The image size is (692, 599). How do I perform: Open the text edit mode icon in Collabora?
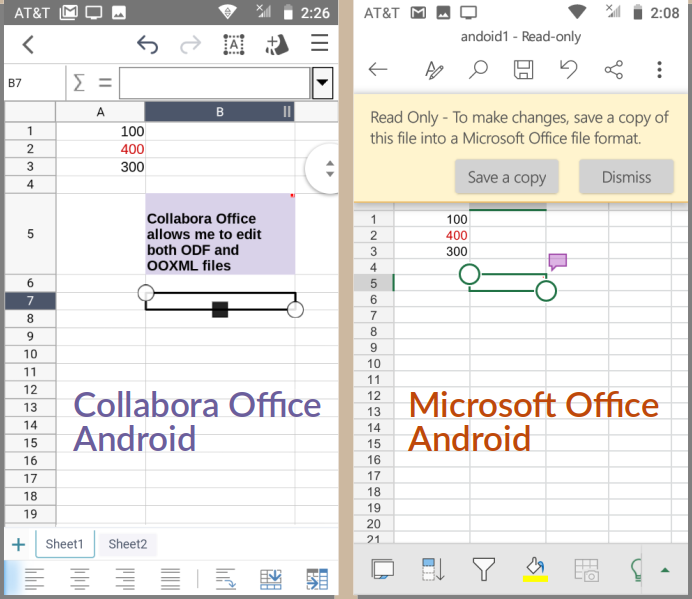[x=233, y=45]
